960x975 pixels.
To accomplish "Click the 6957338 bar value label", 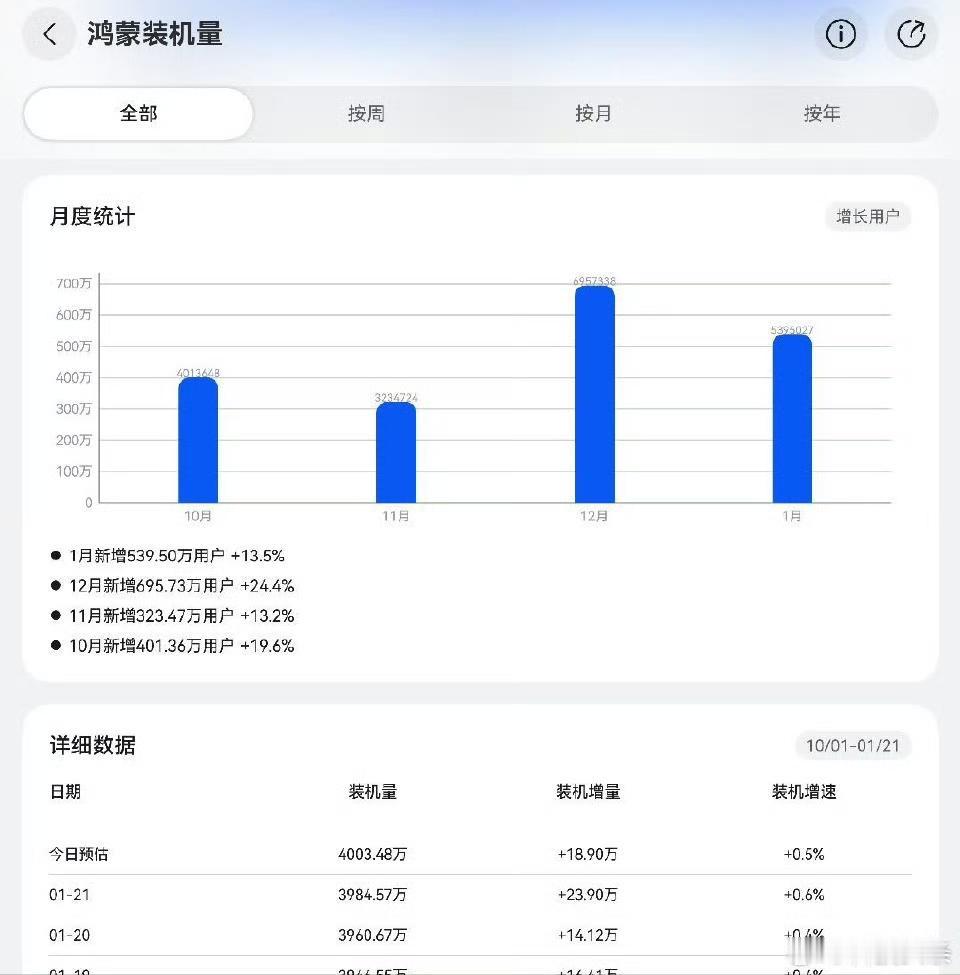I will 594,281.
